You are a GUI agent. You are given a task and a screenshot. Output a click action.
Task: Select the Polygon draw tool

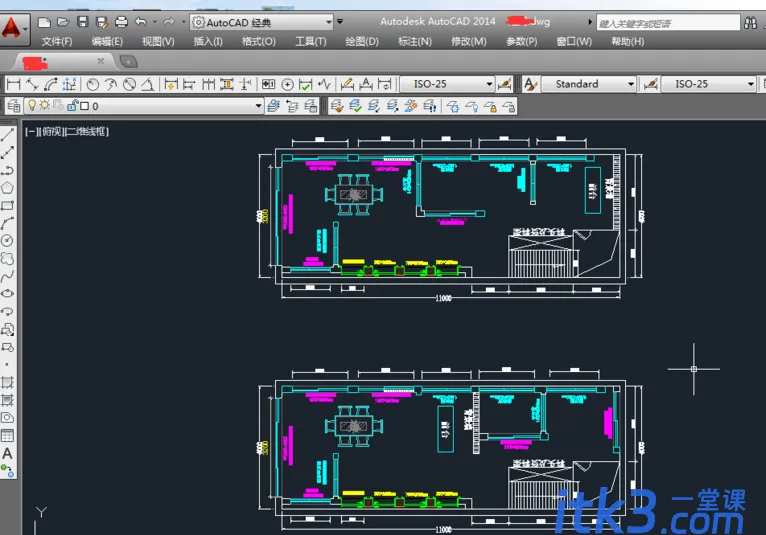[7, 188]
